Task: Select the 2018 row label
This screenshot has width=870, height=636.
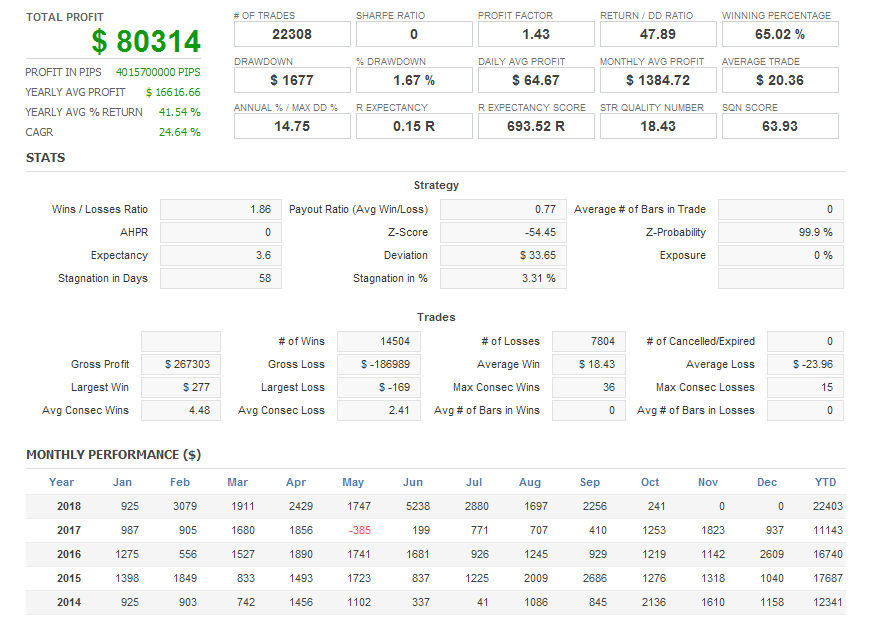Action: pyautogui.click(x=69, y=507)
